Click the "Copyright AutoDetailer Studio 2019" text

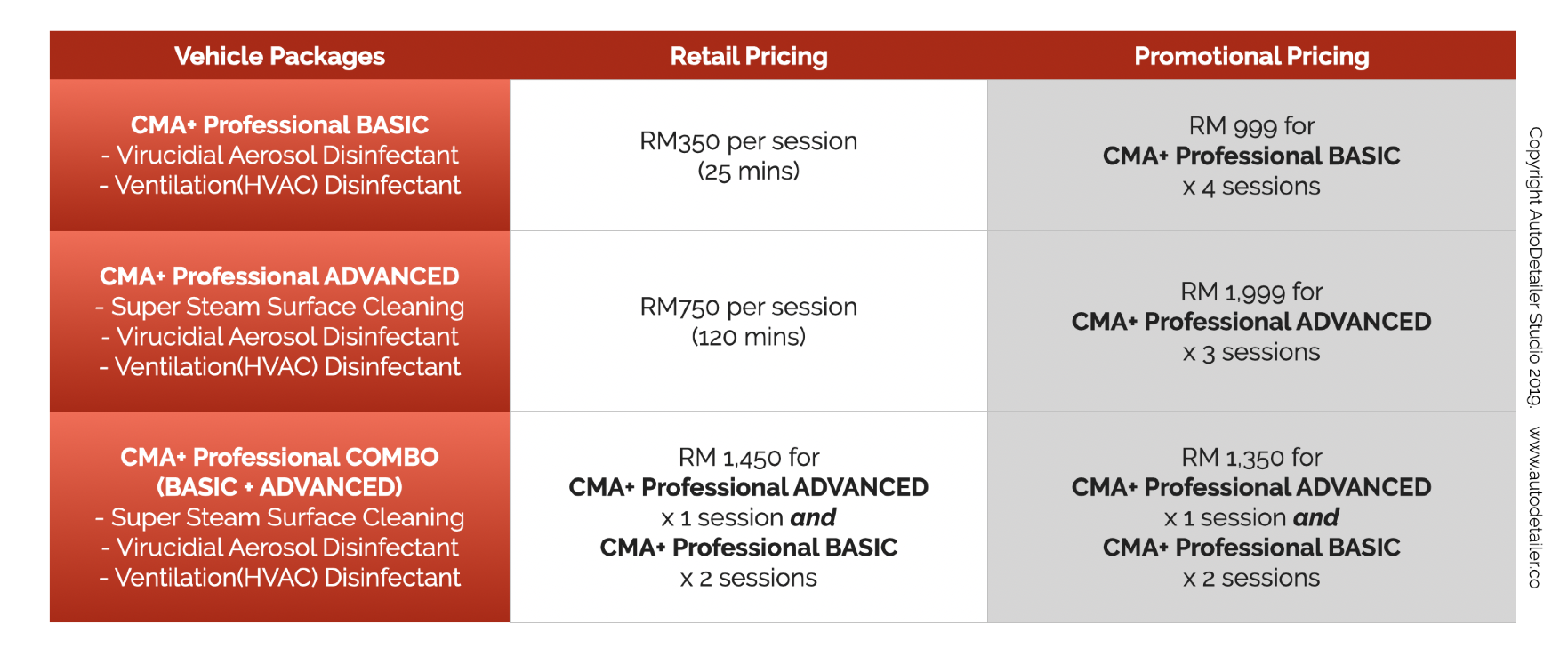pos(1534,267)
